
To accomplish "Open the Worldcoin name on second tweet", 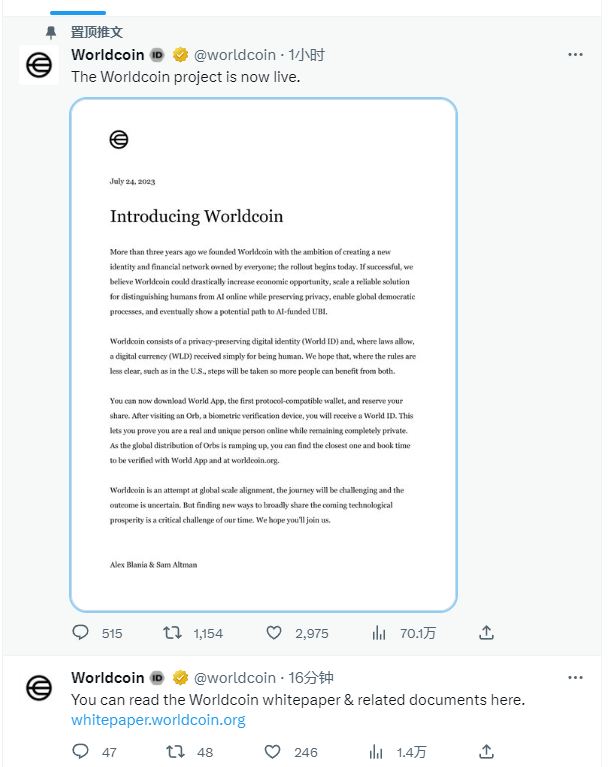I will tap(108, 678).
